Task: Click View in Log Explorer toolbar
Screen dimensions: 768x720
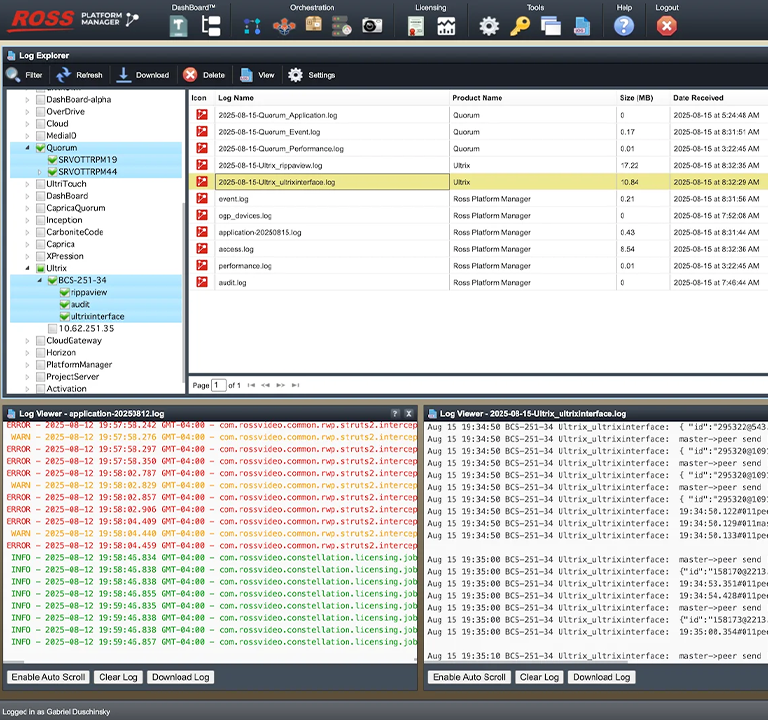Action: pos(257,75)
